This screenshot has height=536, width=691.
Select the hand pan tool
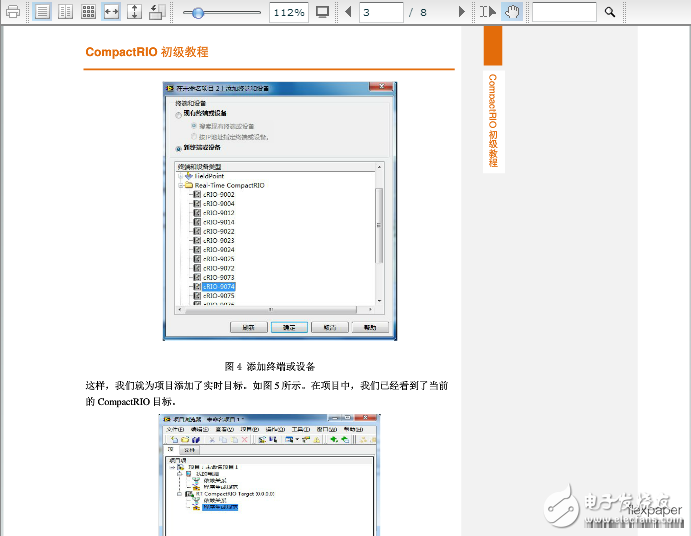(512, 11)
